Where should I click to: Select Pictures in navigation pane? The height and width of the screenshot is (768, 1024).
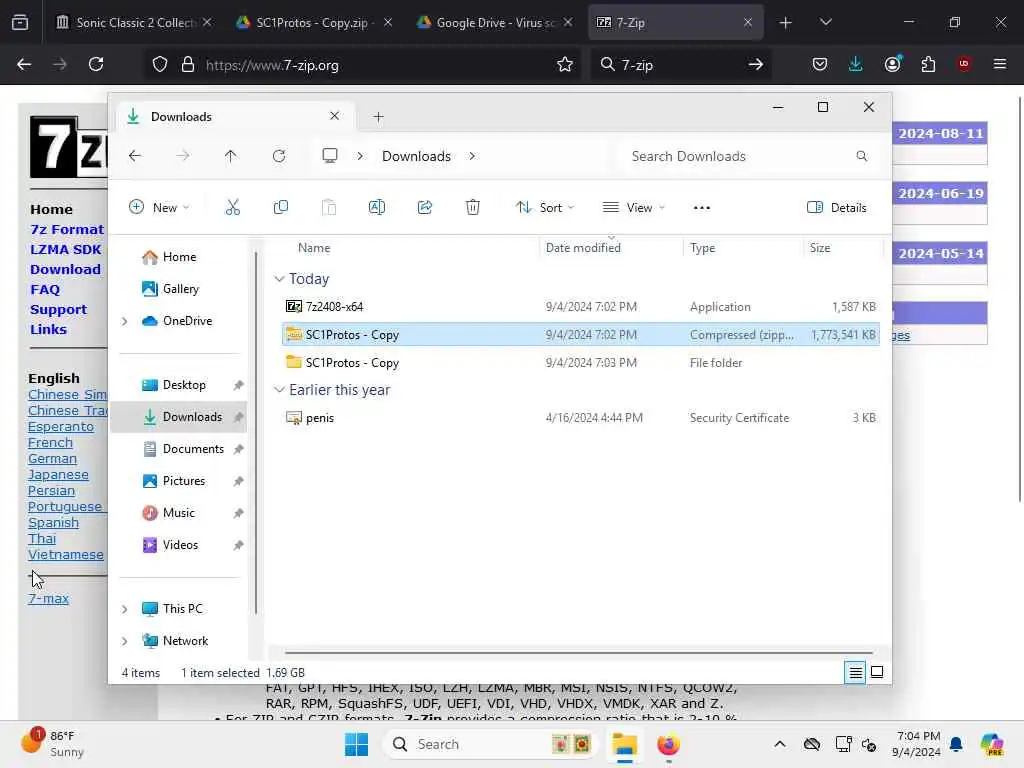coord(181,481)
